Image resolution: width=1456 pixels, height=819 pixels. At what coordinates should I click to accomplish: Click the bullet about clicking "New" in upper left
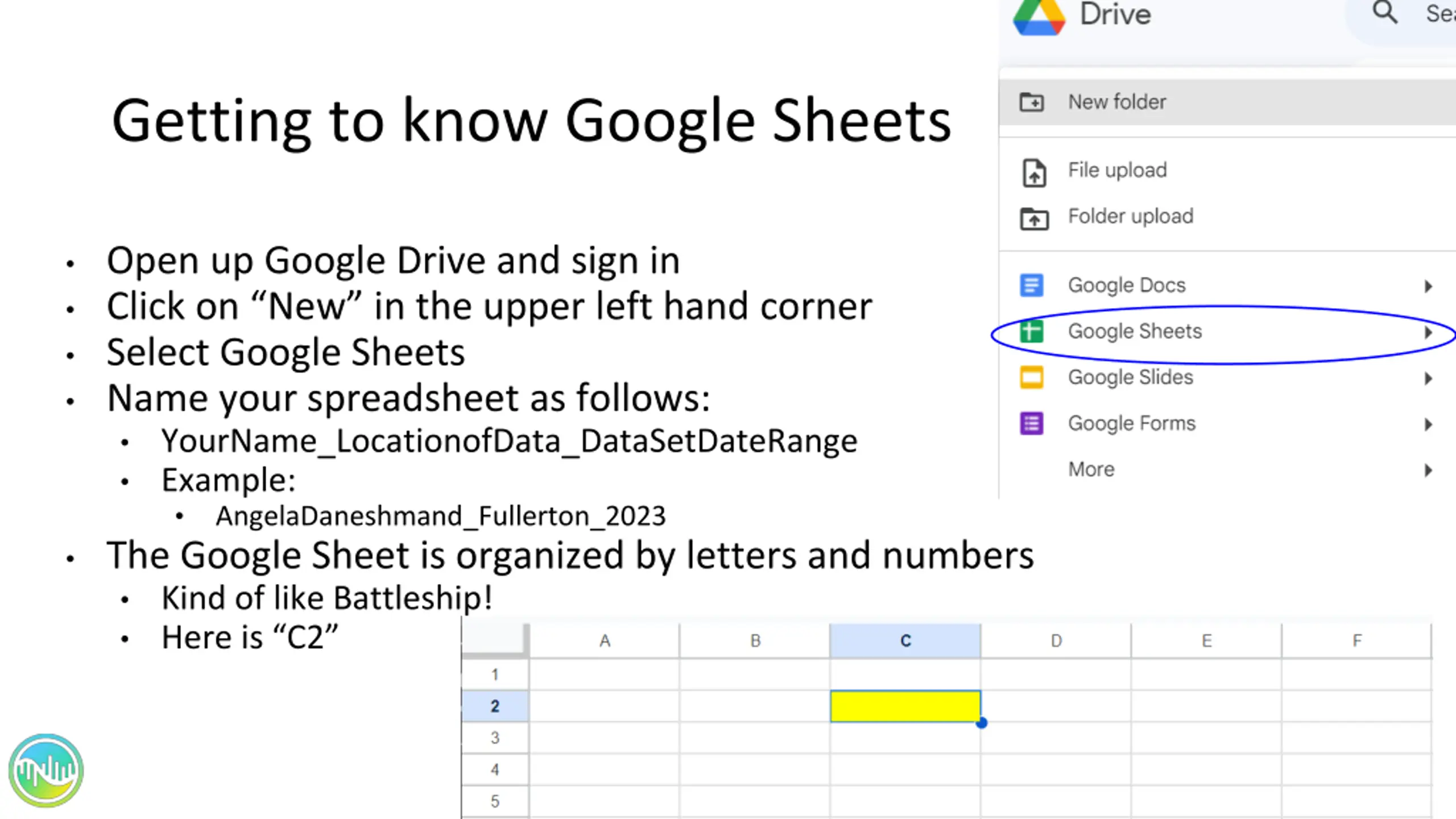coord(489,307)
